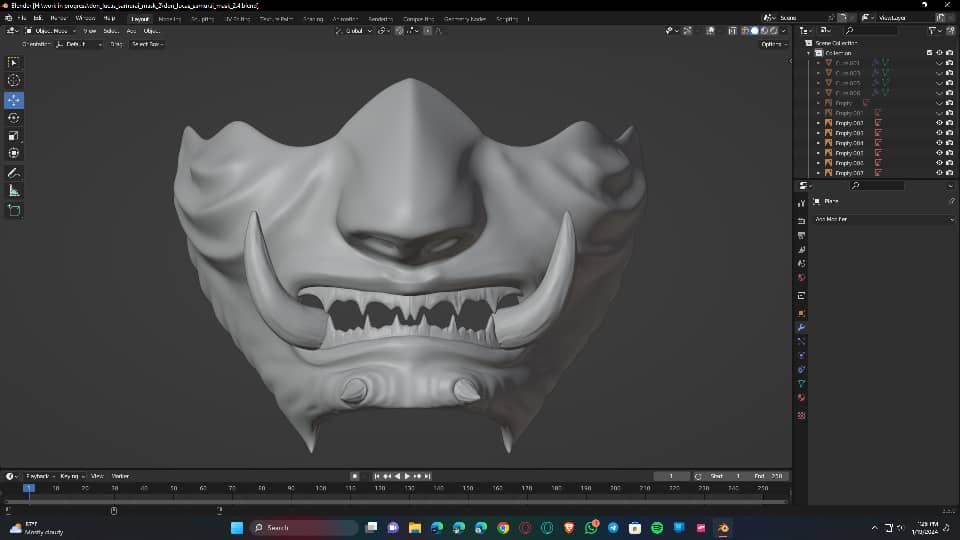Open the Scene properties tab
Image resolution: width=960 pixels, height=540 pixels.
[801, 263]
